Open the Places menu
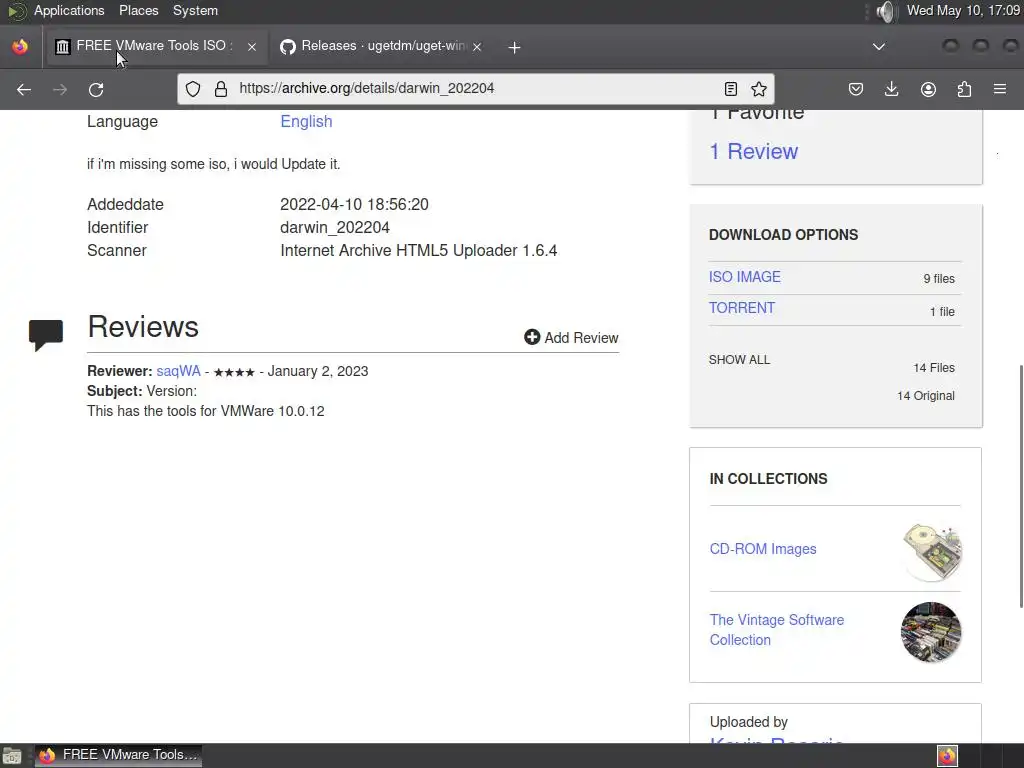 point(138,10)
